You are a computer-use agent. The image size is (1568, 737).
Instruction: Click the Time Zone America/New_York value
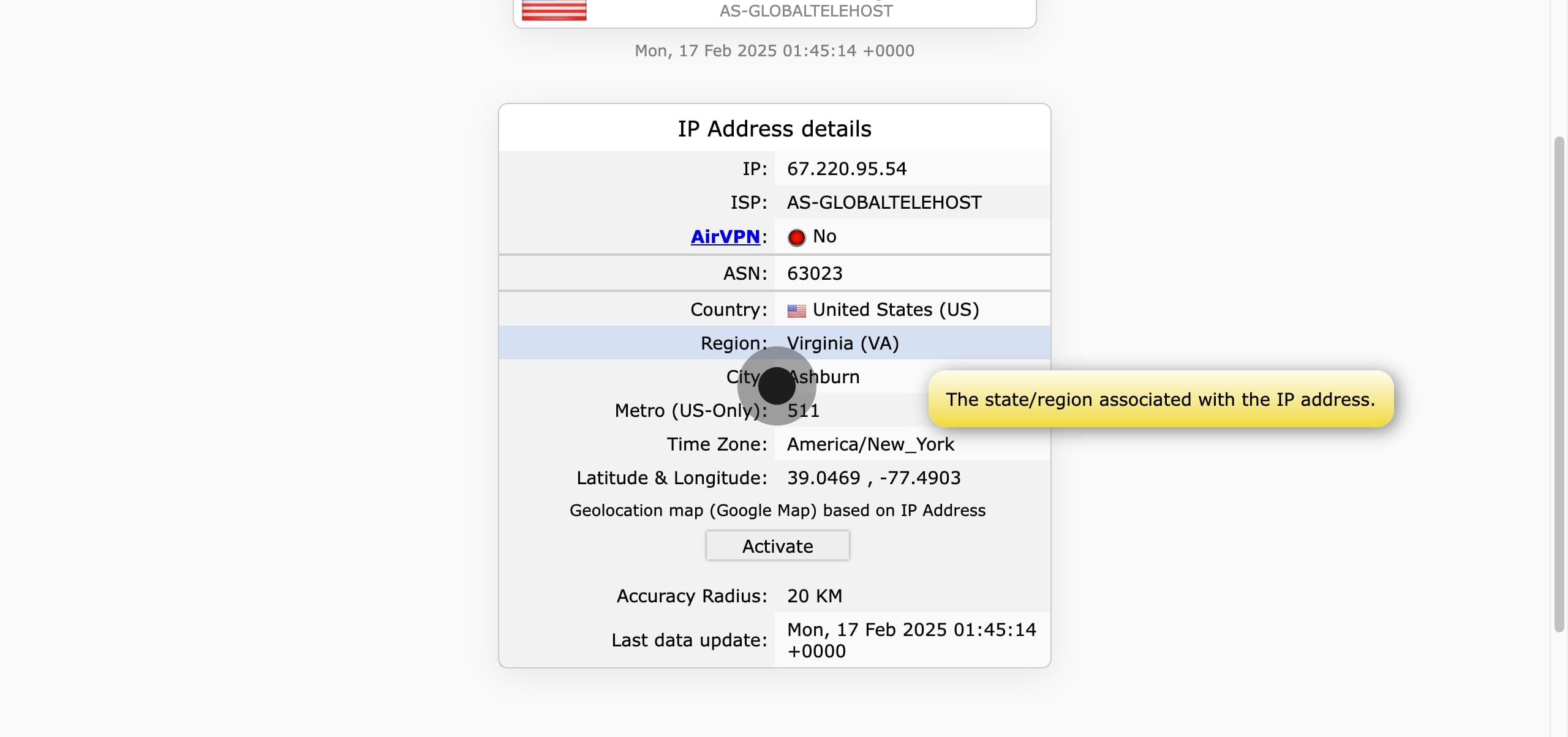coord(870,444)
